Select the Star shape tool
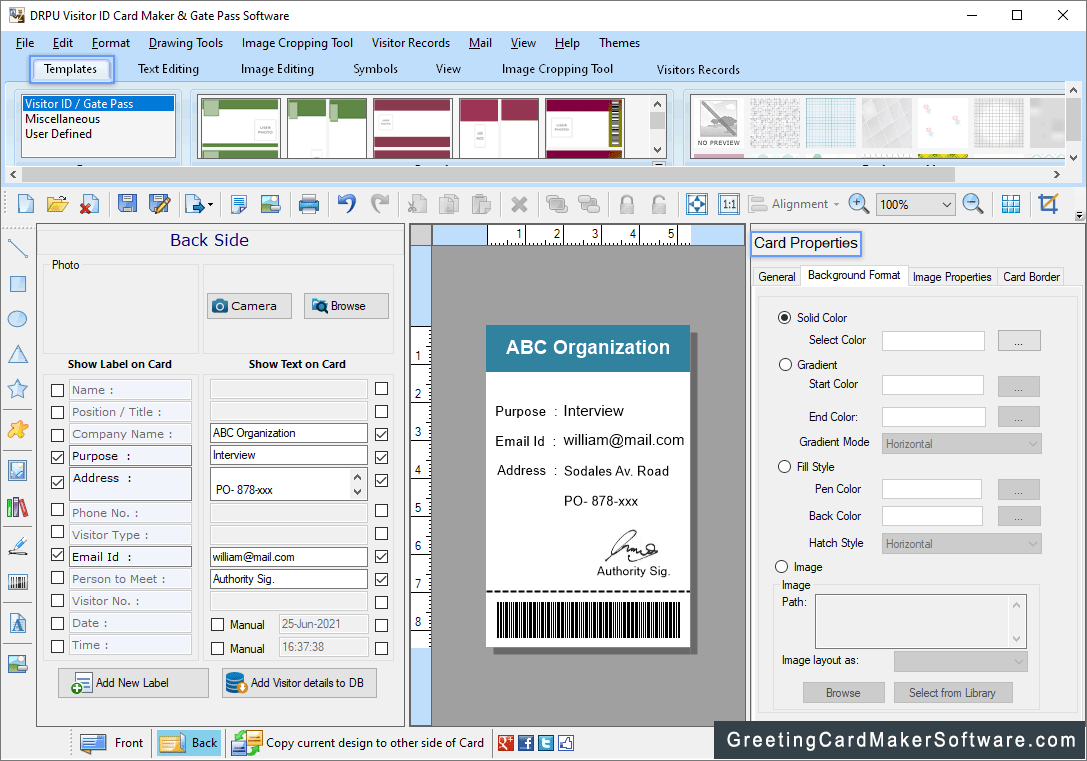This screenshot has width=1087, height=761. coord(17,389)
